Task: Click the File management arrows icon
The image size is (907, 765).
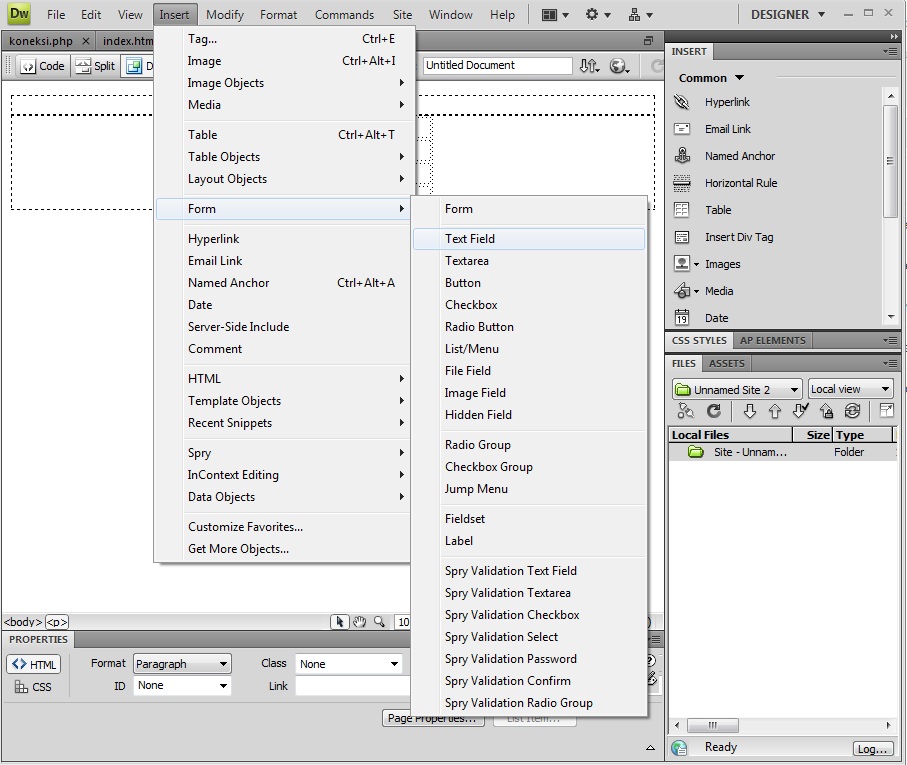Action: click(x=589, y=66)
